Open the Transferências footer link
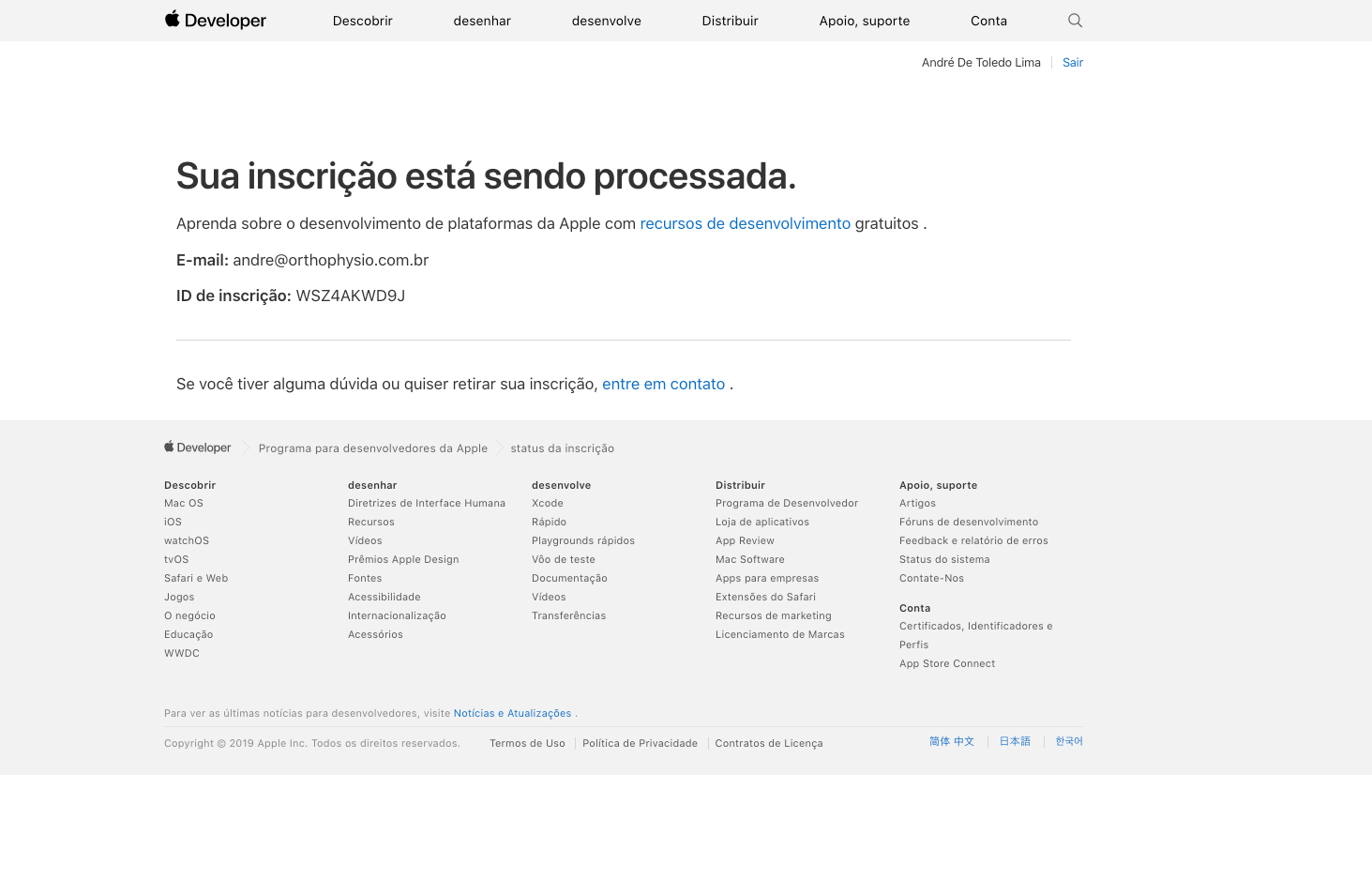Viewport: 1372px width, 895px height. coord(569,615)
